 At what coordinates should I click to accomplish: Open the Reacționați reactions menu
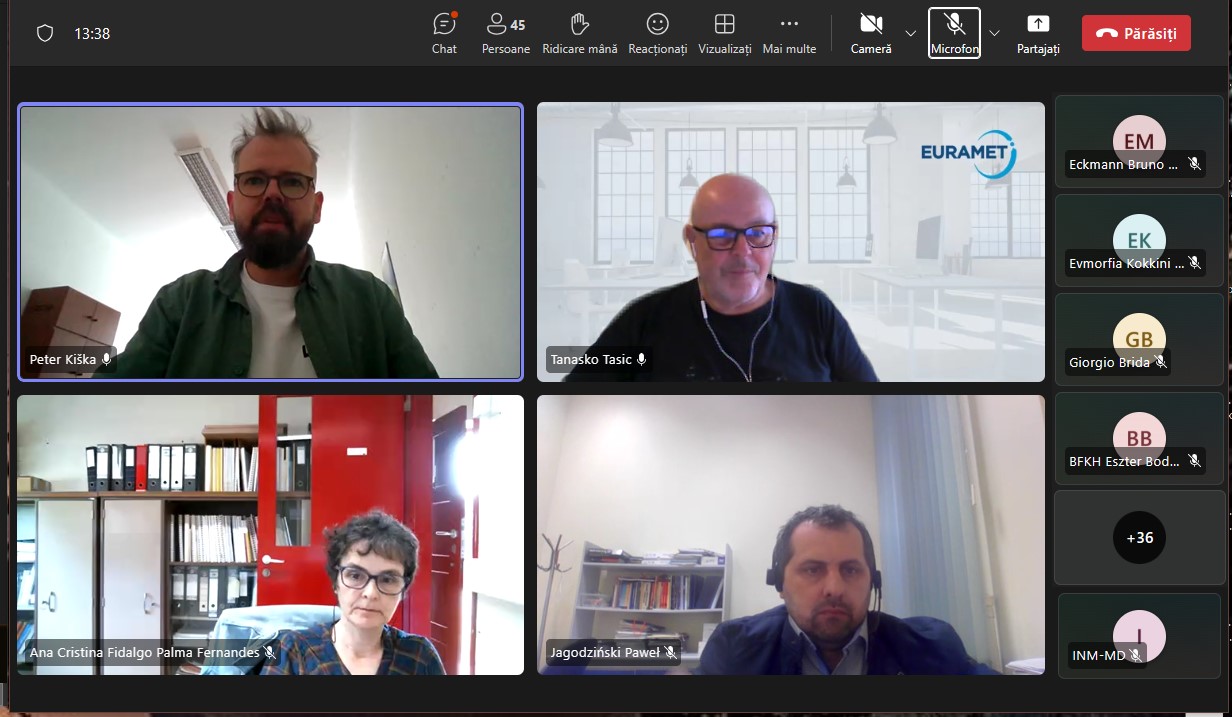657,33
